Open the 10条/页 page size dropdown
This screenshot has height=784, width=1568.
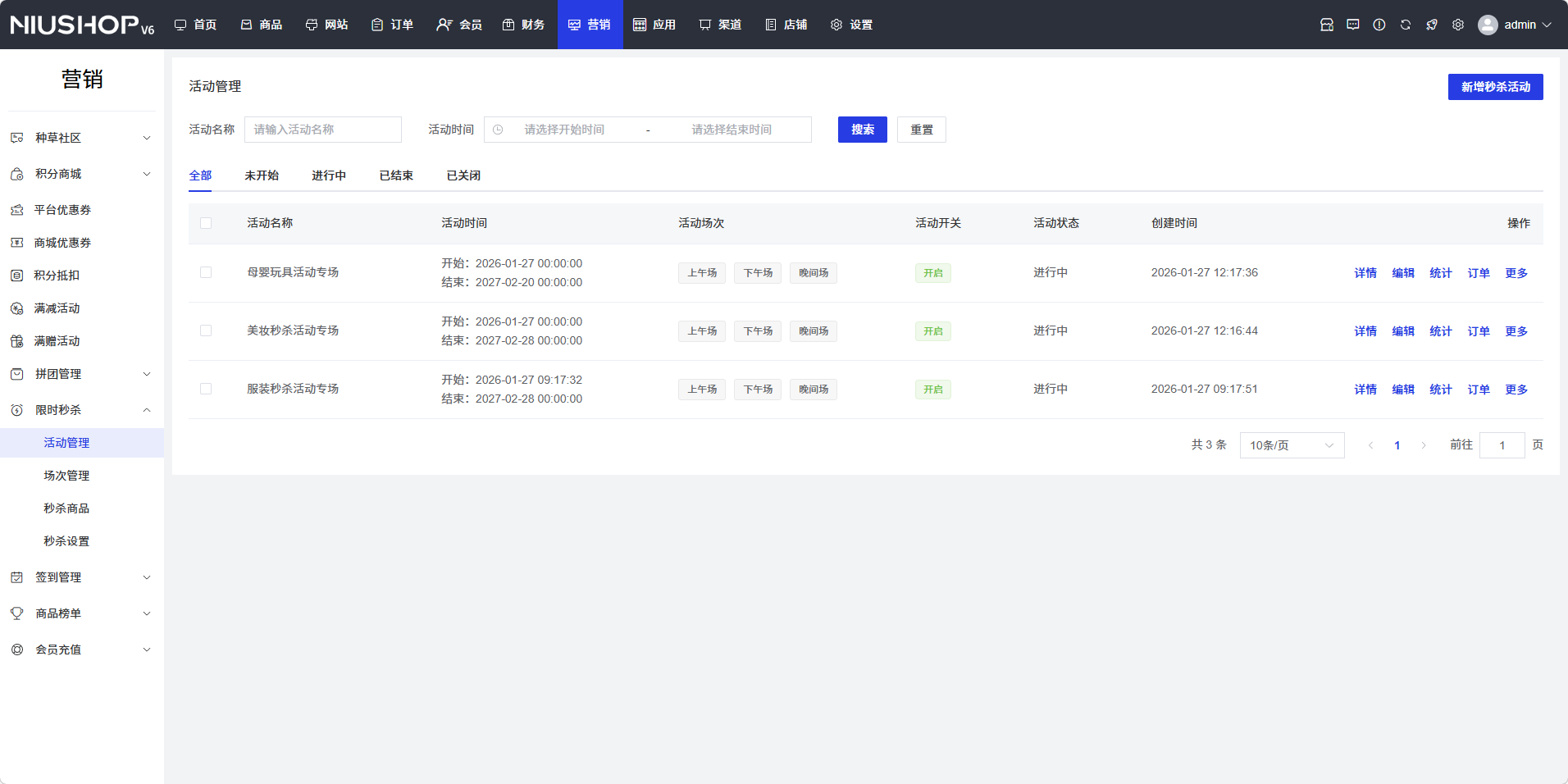coord(1291,445)
